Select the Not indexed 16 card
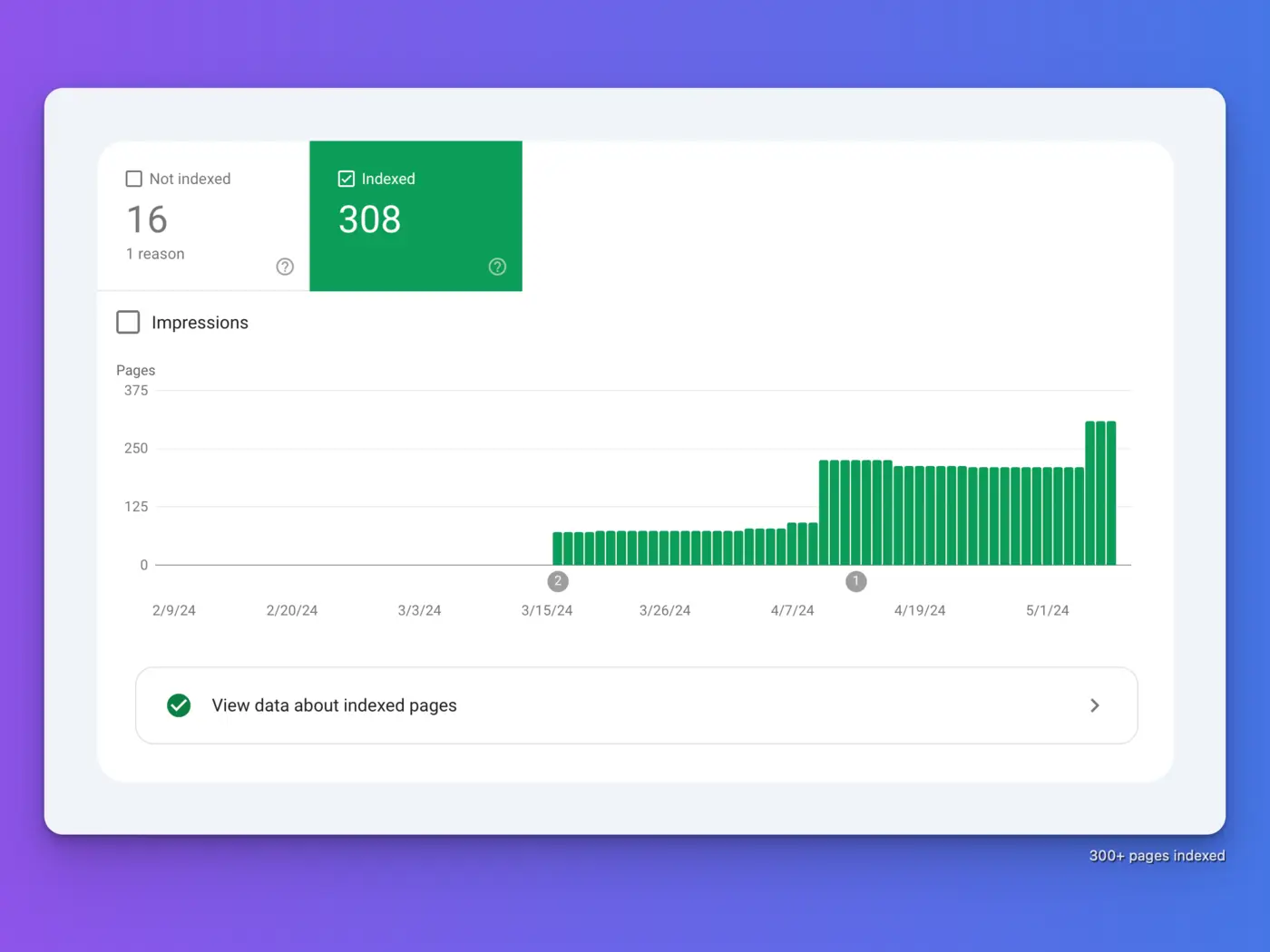This screenshot has width=1270, height=952. tap(203, 216)
